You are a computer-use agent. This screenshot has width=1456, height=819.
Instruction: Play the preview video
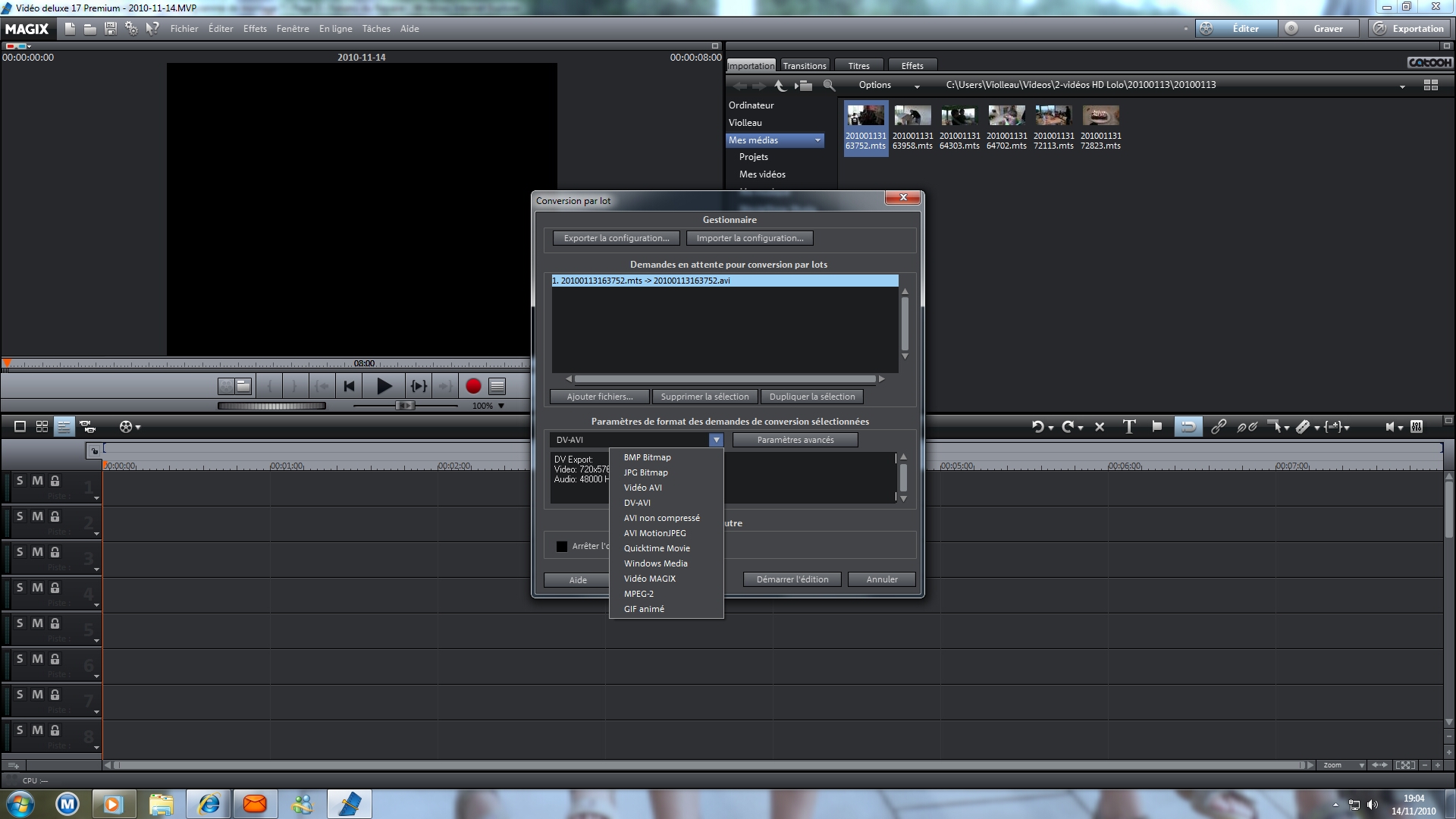tap(384, 386)
